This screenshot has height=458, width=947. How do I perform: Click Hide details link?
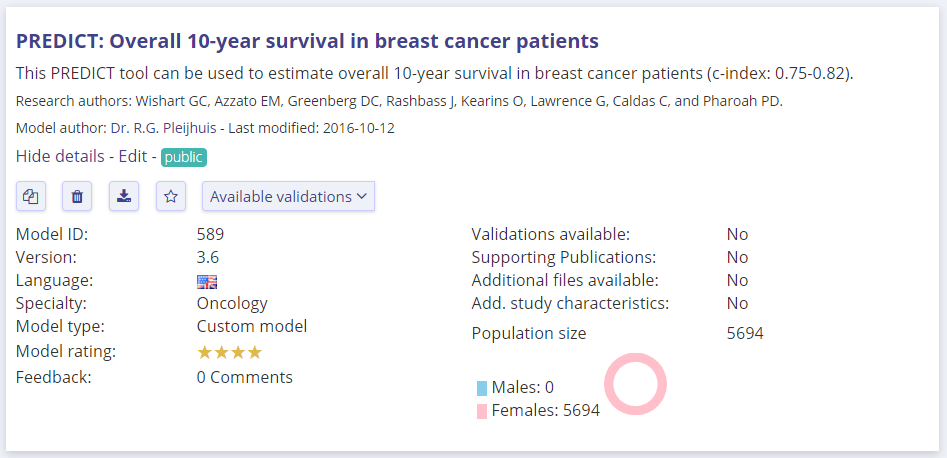59,156
